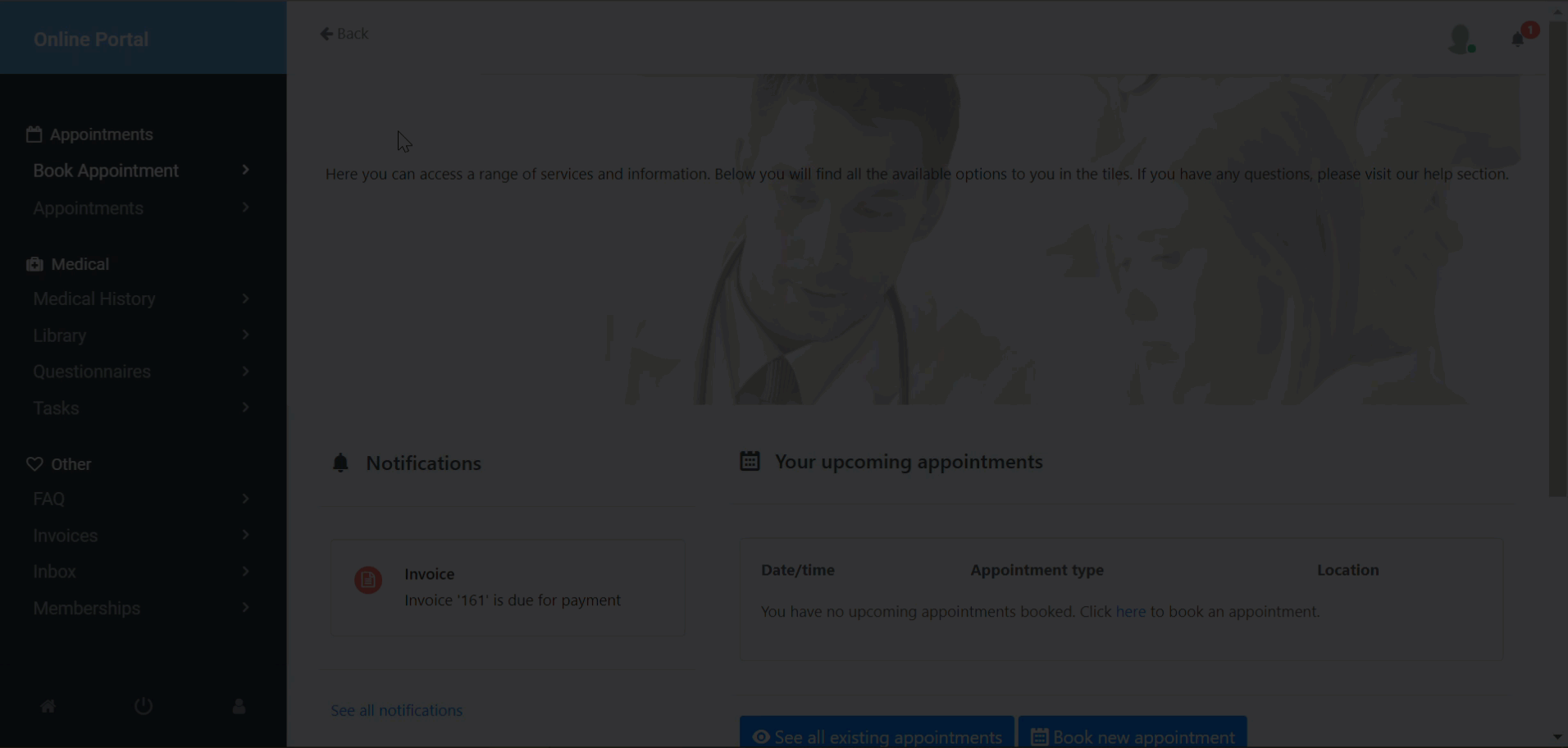Click the power logout icon
Screen dimensions: 1568x748
pyautogui.click(x=144, y=706)
